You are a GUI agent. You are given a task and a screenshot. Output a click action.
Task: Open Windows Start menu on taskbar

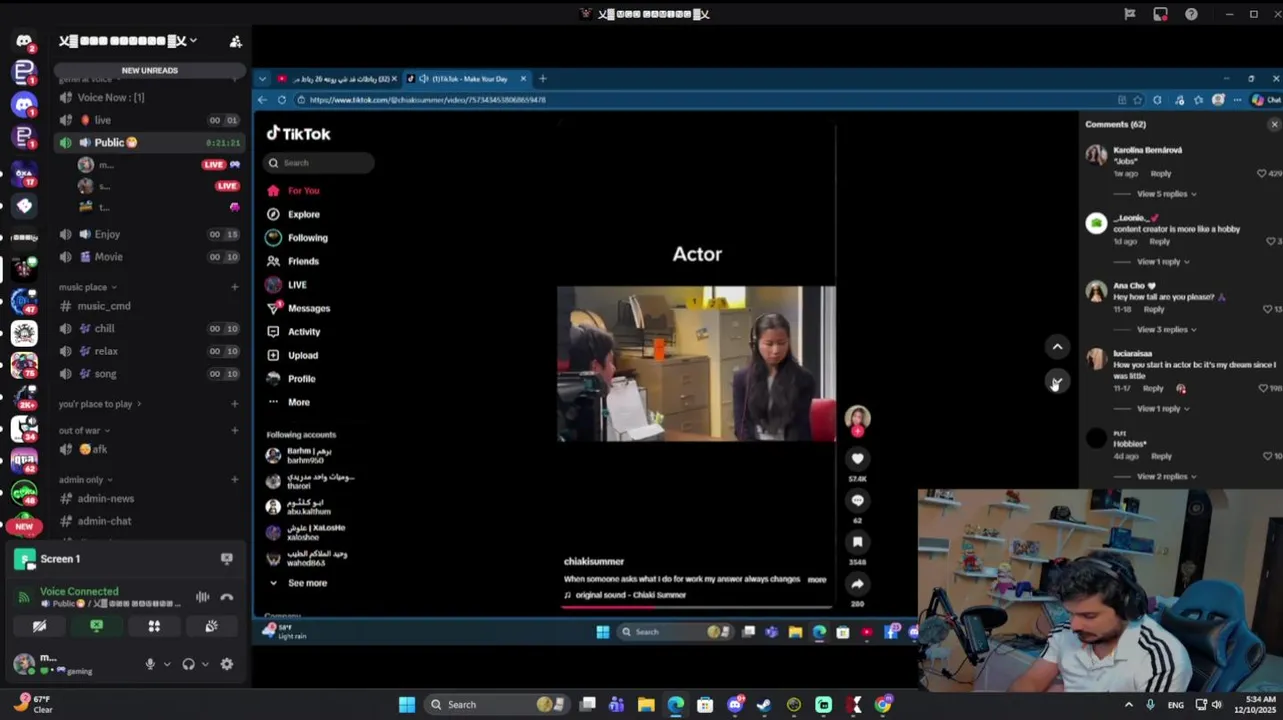406,704
